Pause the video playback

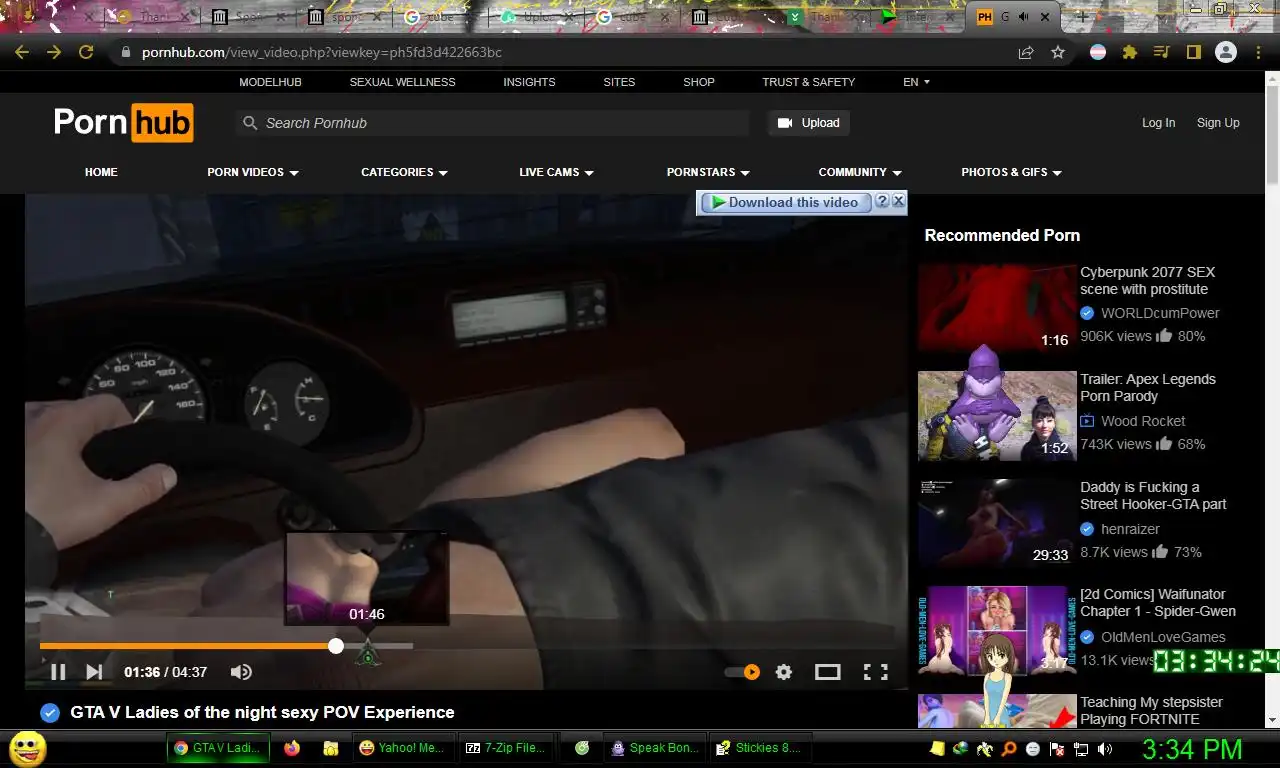pyautogui.click(x=58, y=672)
